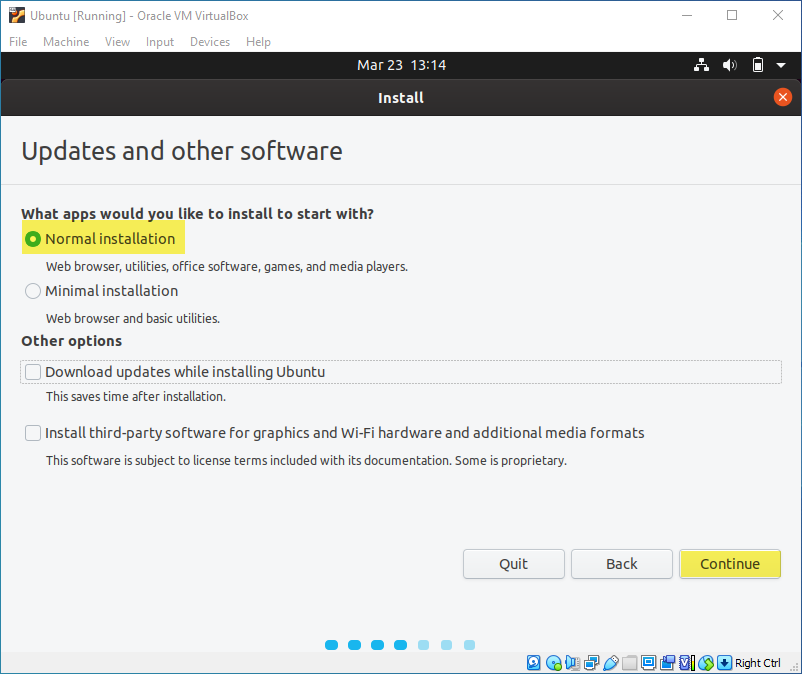
Task: Close the Install window with red X
Action: point(783,97)
